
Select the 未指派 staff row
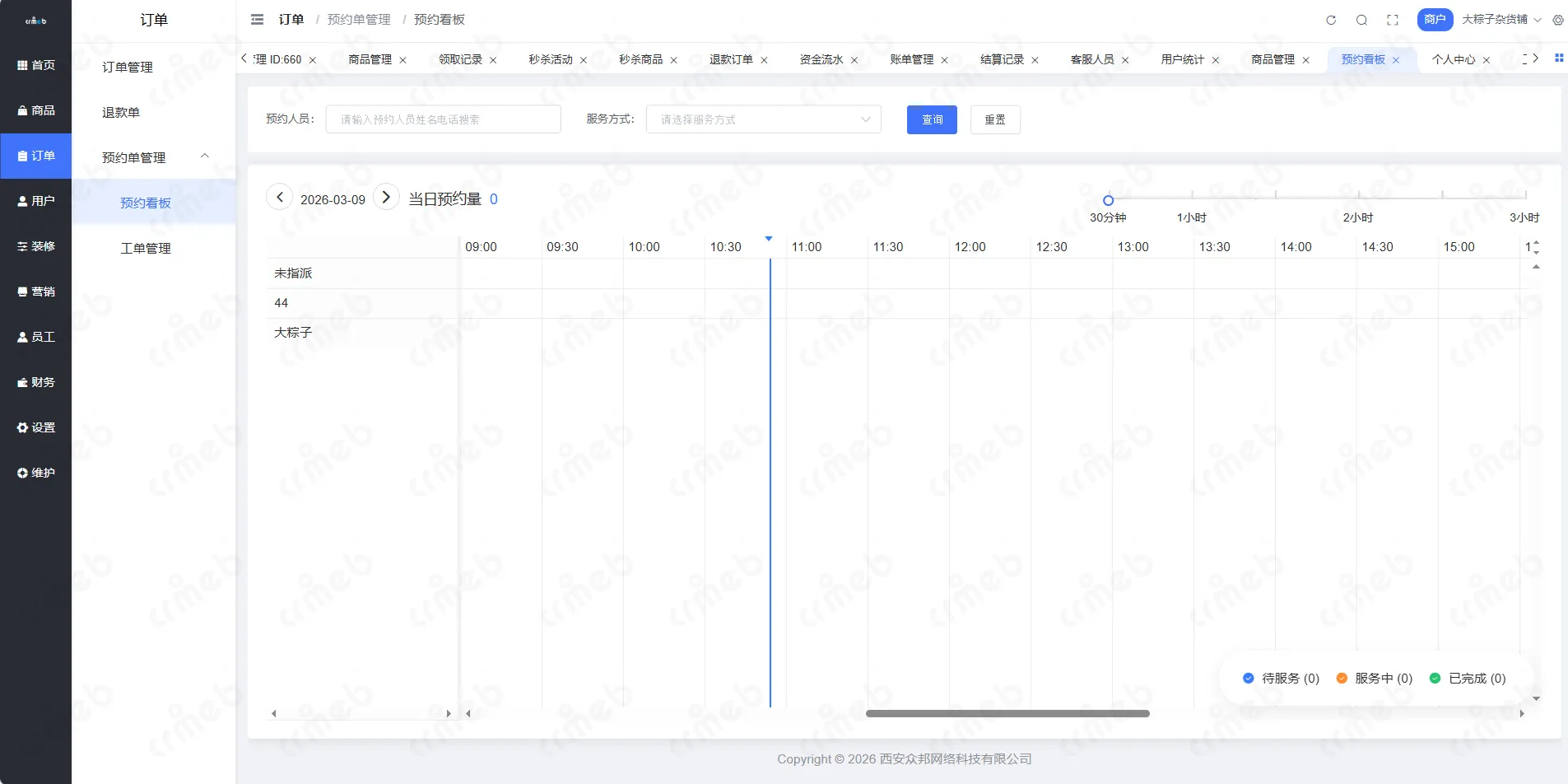pyautogui.click(x=362, y=273)
